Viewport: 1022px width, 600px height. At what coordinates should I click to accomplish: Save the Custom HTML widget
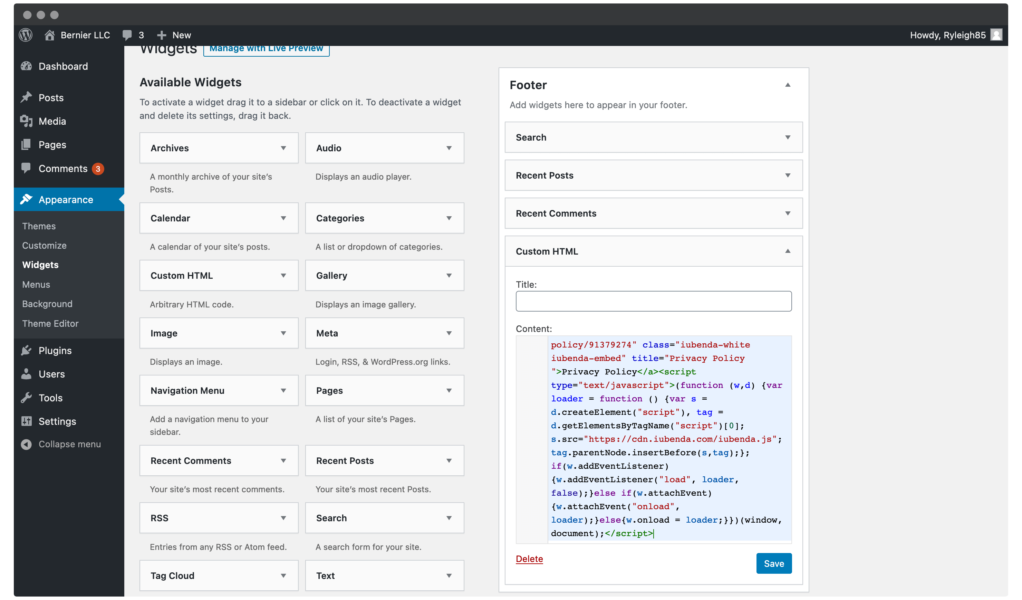(x=773, y=564)
